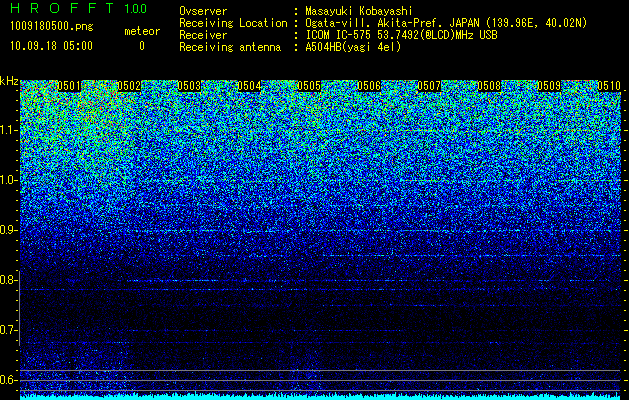Image resolution: width=629 pixels, height=400 pixels.
Task: Click the Receiving antenna label
Action: [230, 47]
